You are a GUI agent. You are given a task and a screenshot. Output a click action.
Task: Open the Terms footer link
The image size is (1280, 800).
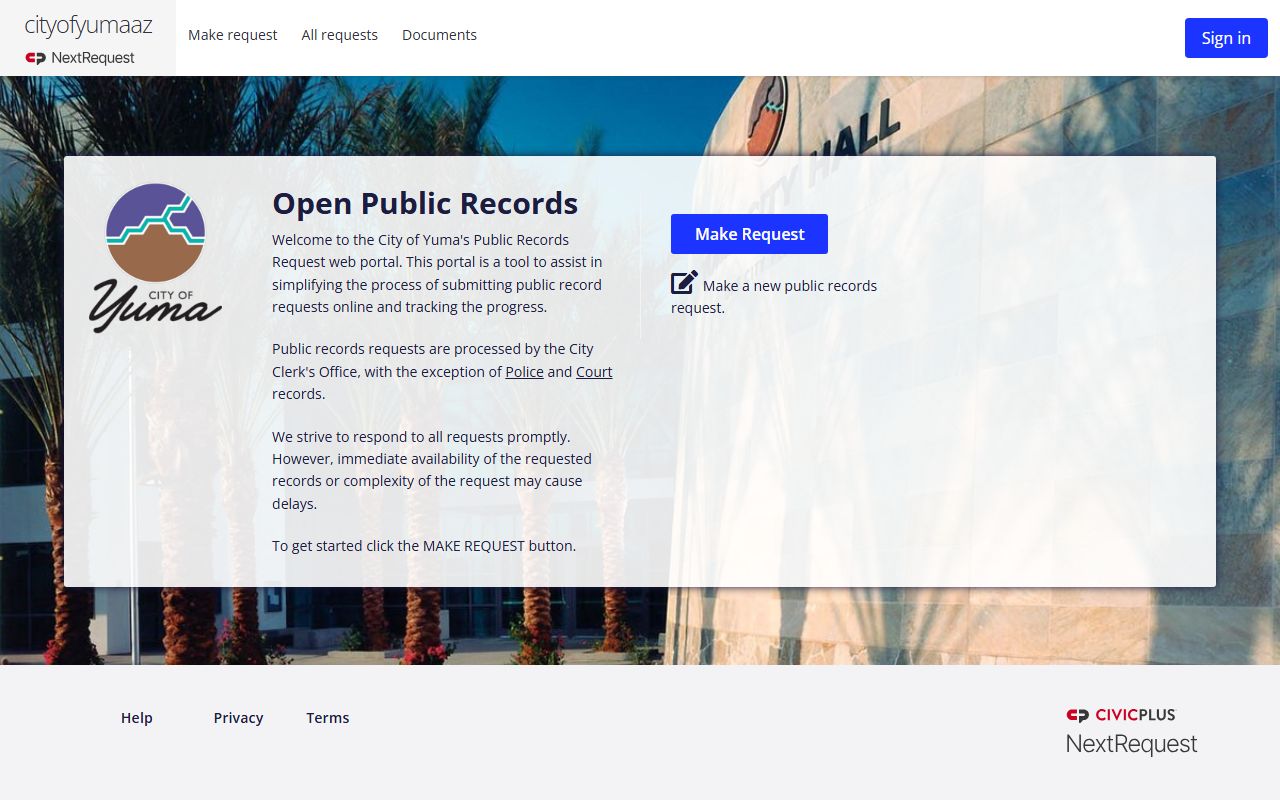point(328,718)
